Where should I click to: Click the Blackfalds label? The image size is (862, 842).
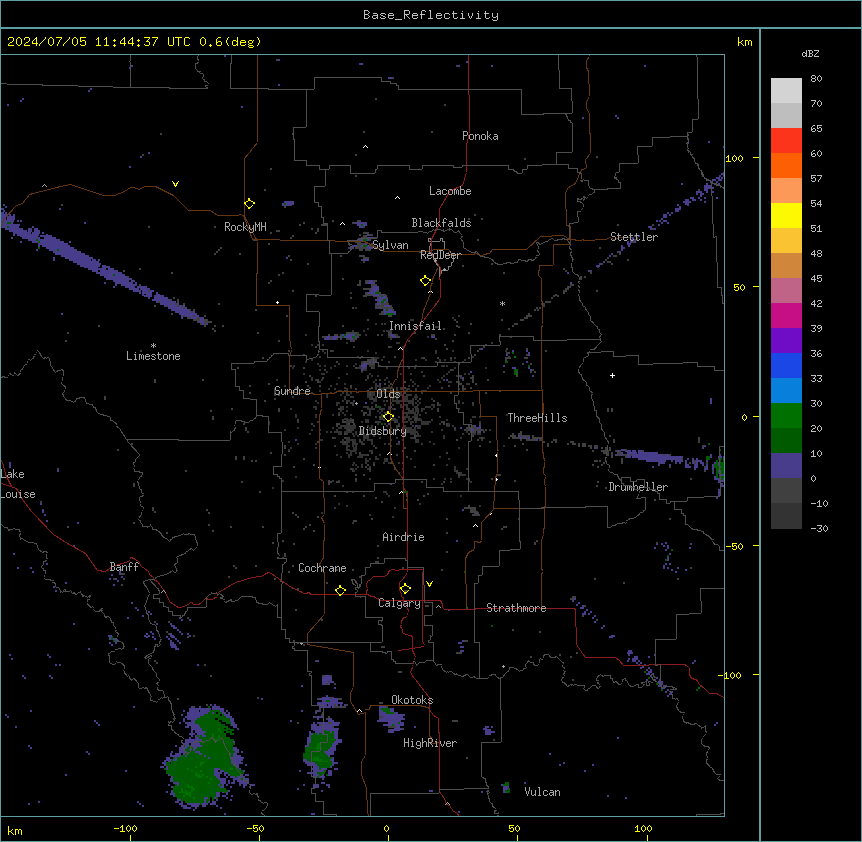(x=441, y=223)
